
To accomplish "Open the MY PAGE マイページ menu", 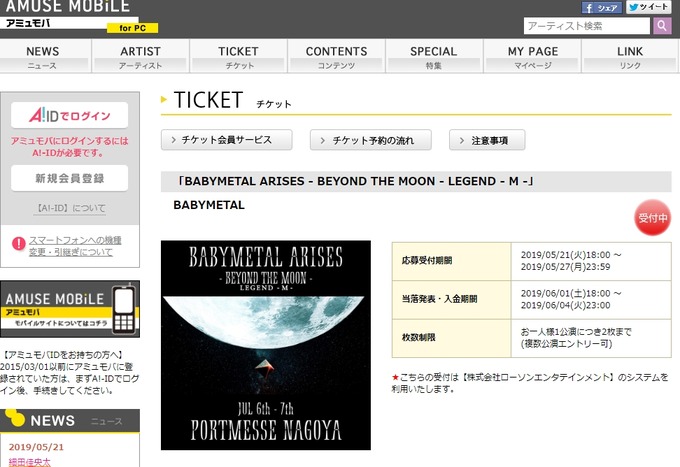I will click(x=533, y=56).
